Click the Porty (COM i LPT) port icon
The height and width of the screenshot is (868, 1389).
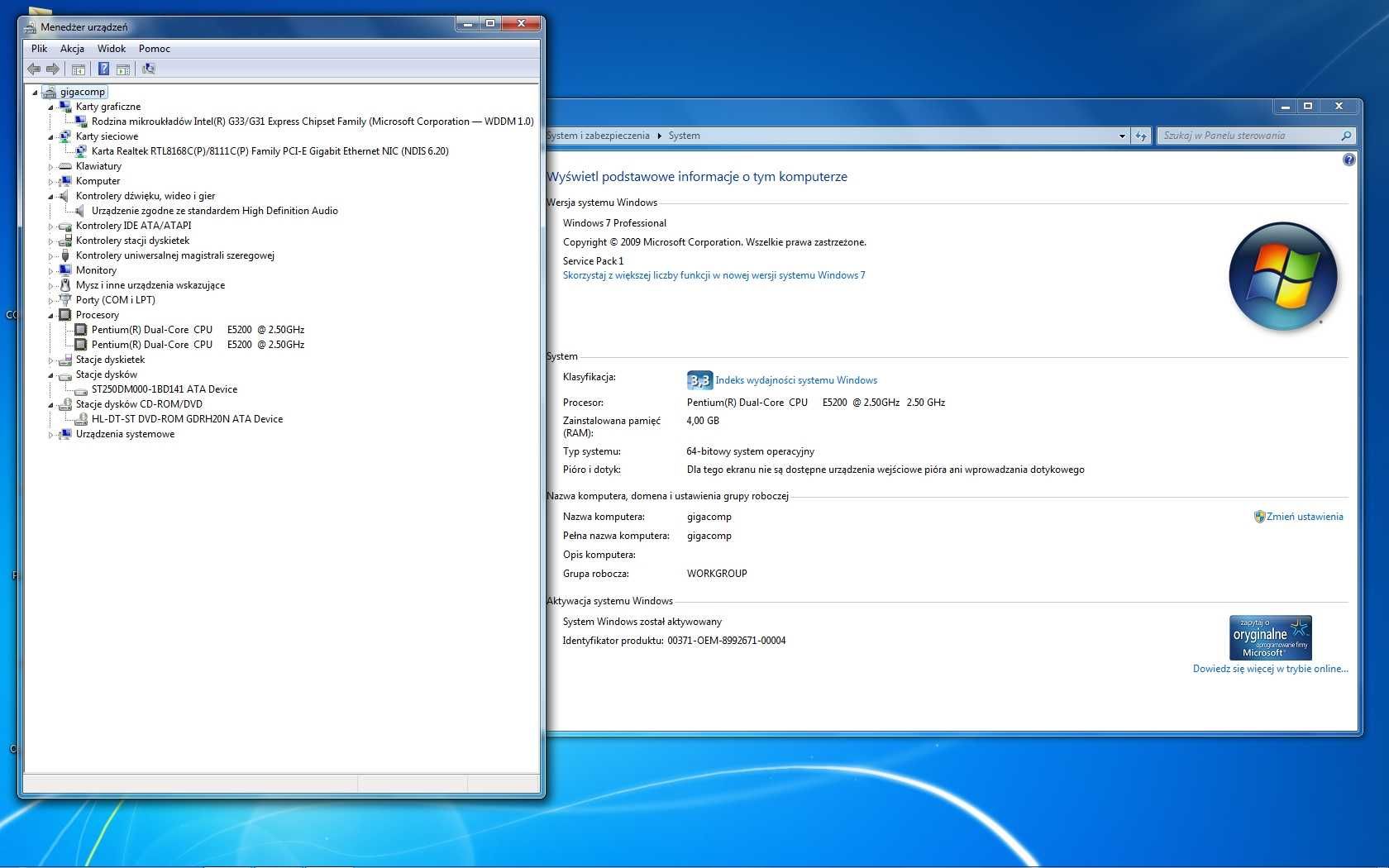(x=65, y=300)
